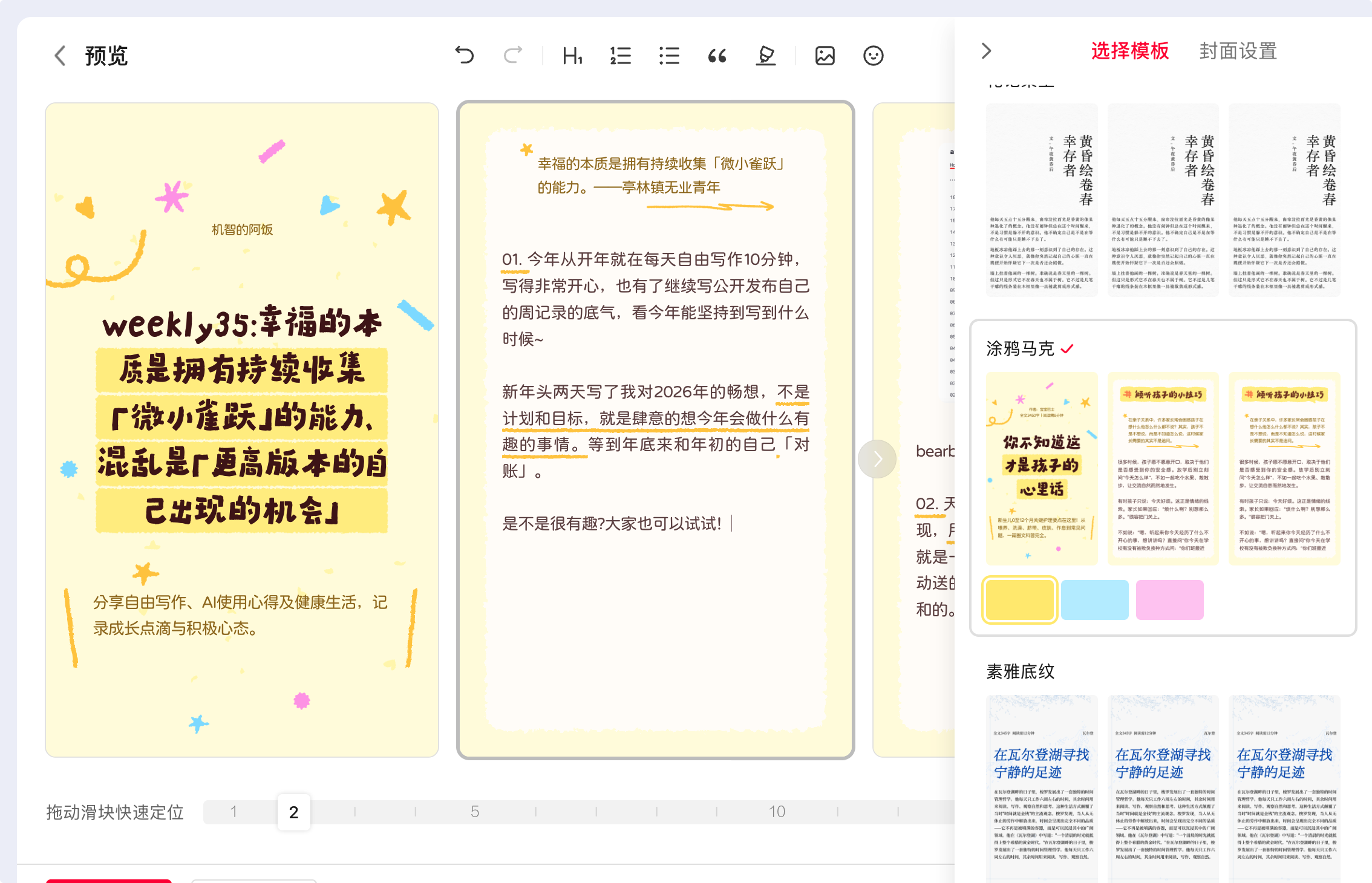Insert a quote block
Viewport: 1372px width, 883px height.
pos(717,56)
